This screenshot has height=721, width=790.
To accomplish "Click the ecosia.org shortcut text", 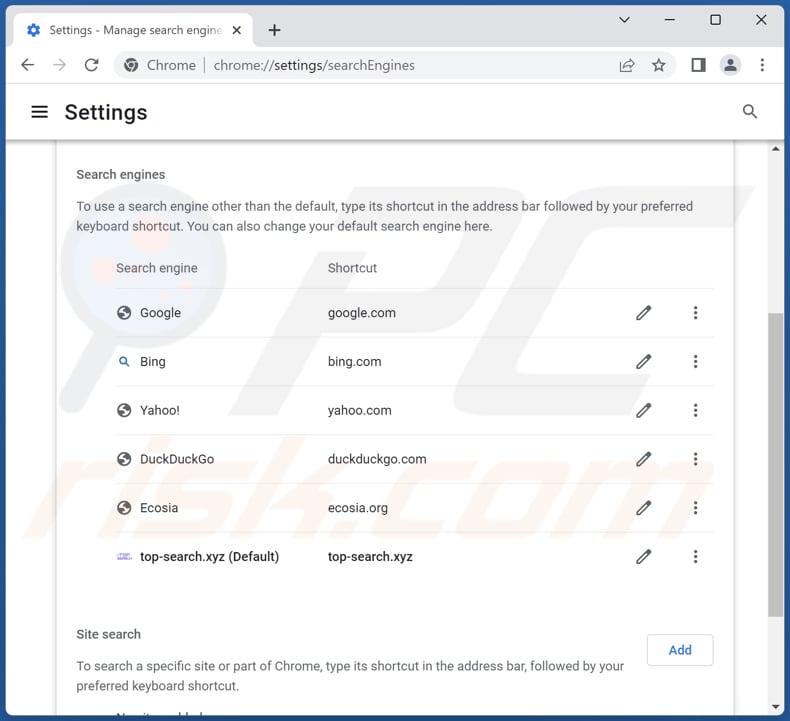I will 358,508.
